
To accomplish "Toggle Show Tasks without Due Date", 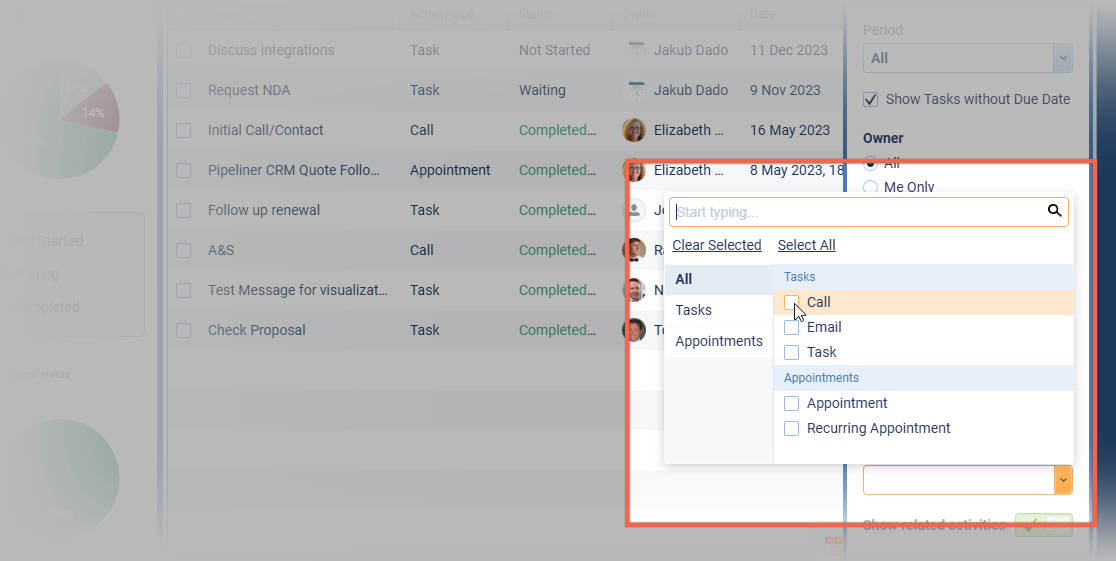I will pos(870,100).
